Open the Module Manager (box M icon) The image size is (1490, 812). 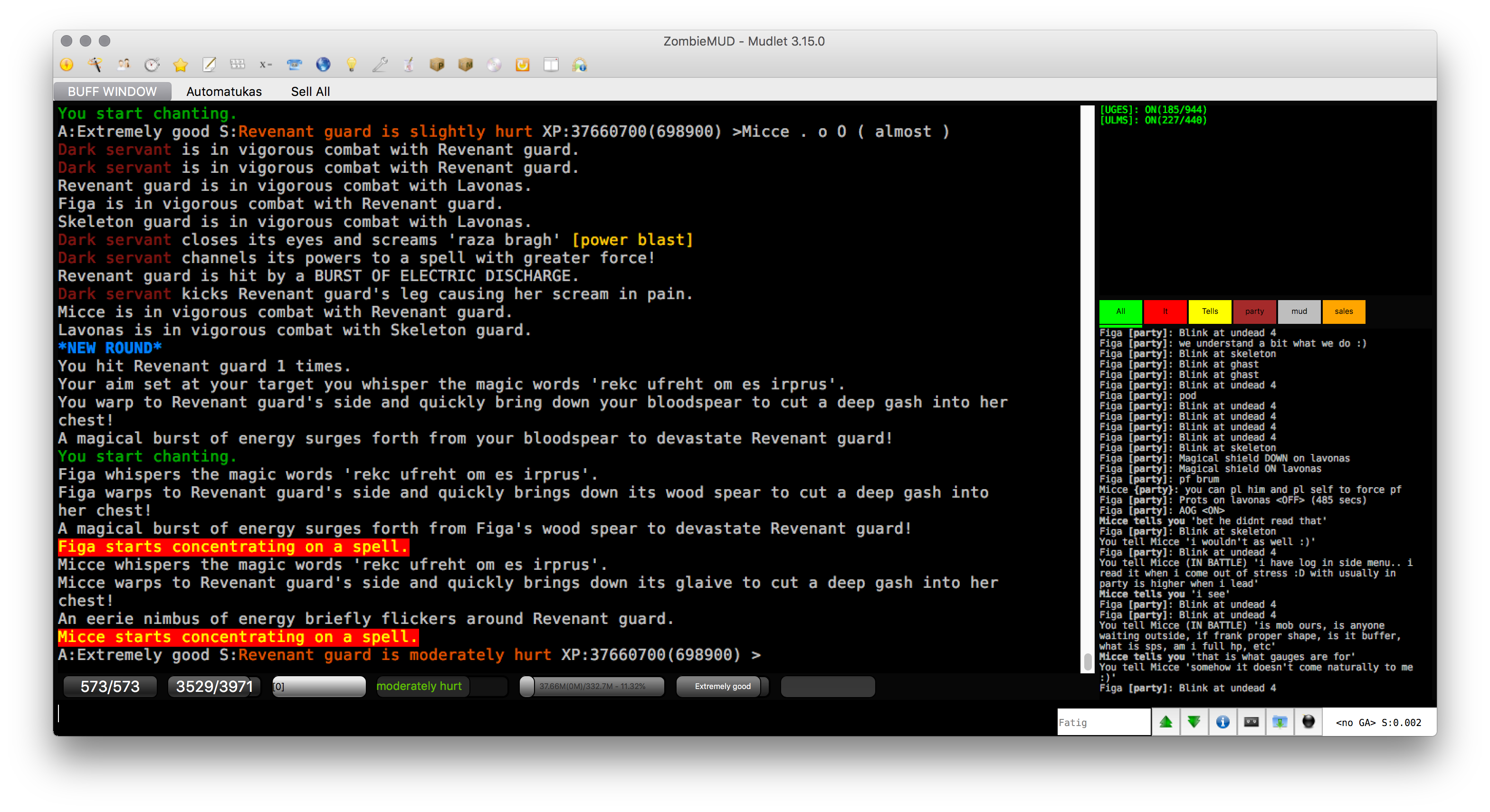tap(465, 65)
